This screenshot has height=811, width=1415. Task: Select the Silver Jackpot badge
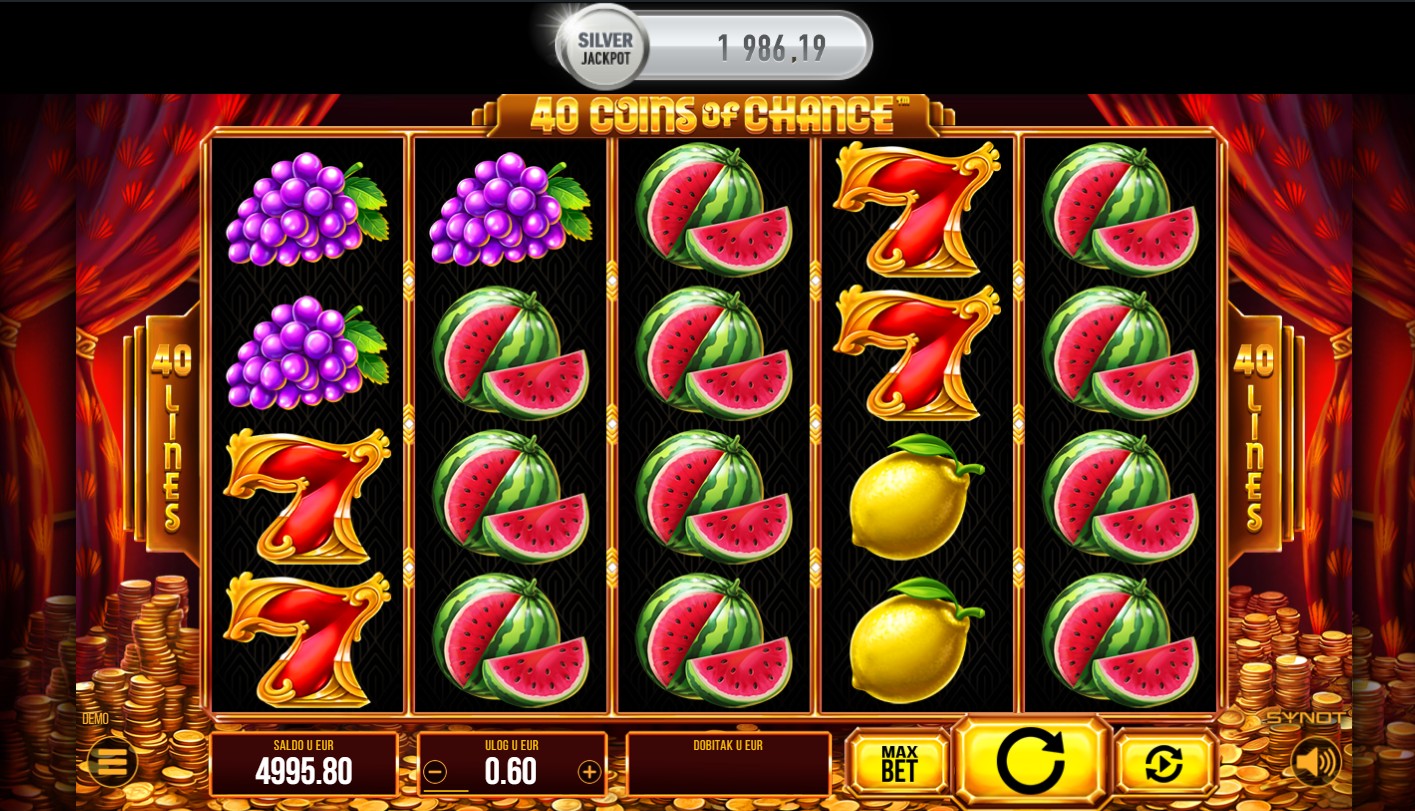coord(604,47)
